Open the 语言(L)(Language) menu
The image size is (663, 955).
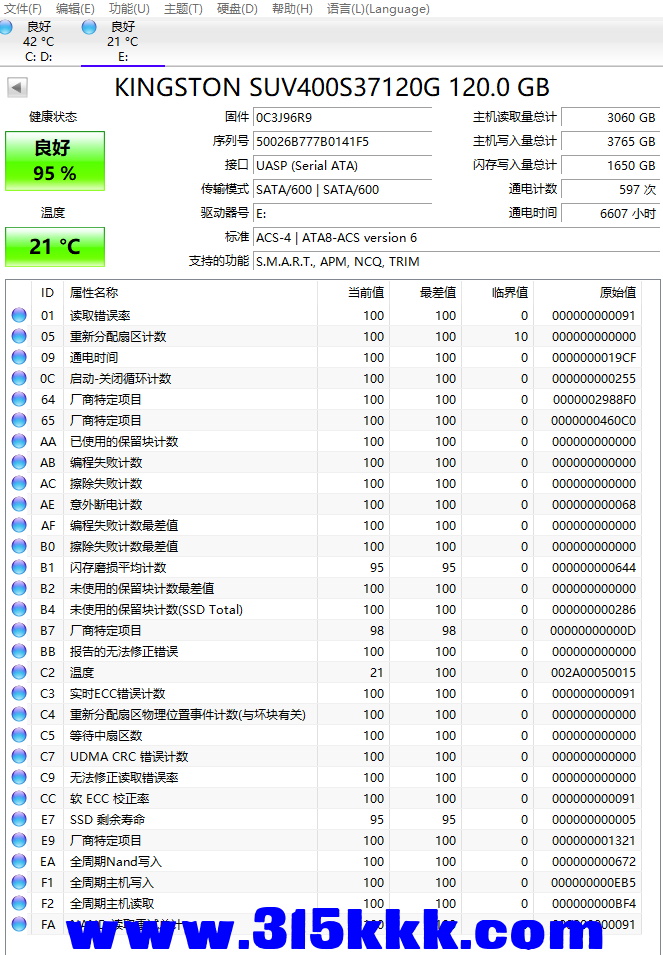point(377,9)
